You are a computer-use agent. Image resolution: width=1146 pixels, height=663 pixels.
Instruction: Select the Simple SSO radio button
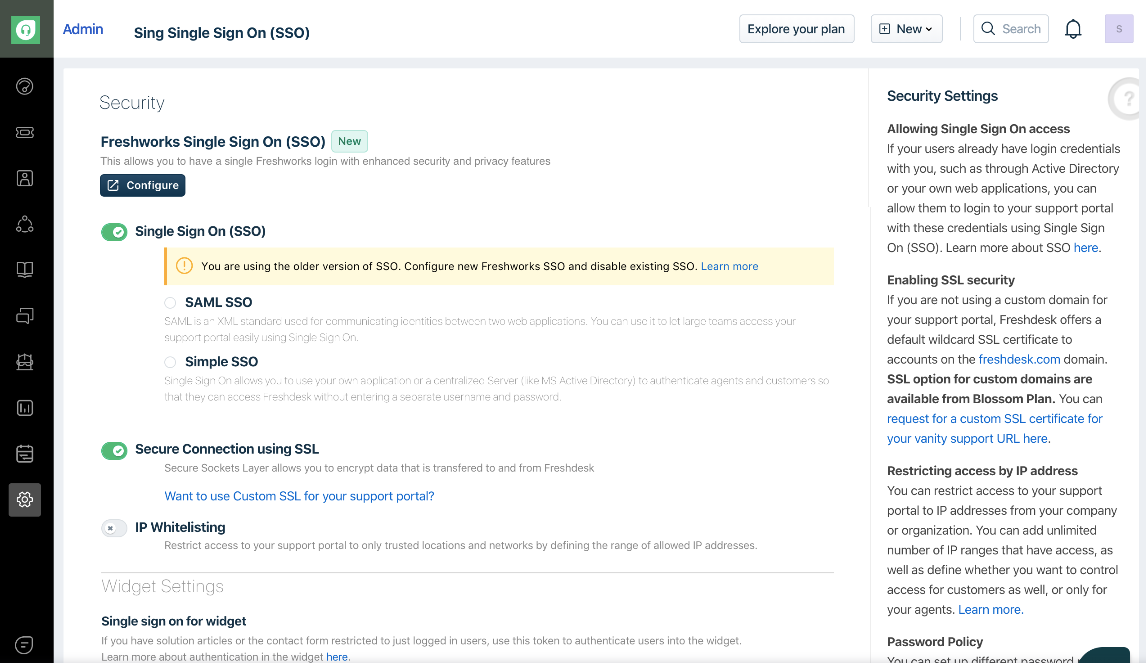(x=170, y=362)
